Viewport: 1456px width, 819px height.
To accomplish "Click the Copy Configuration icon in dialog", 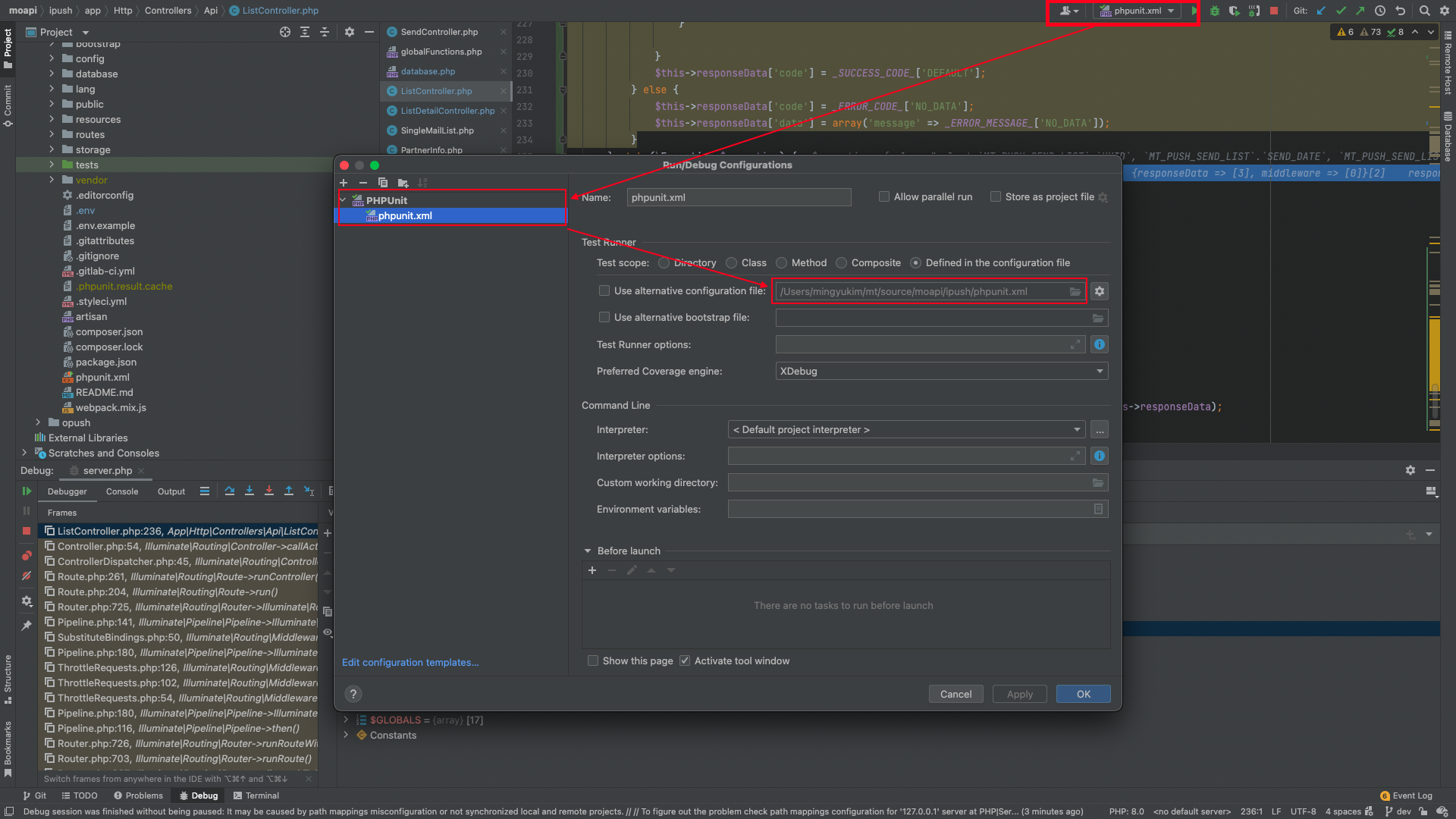I will (383, 183).
